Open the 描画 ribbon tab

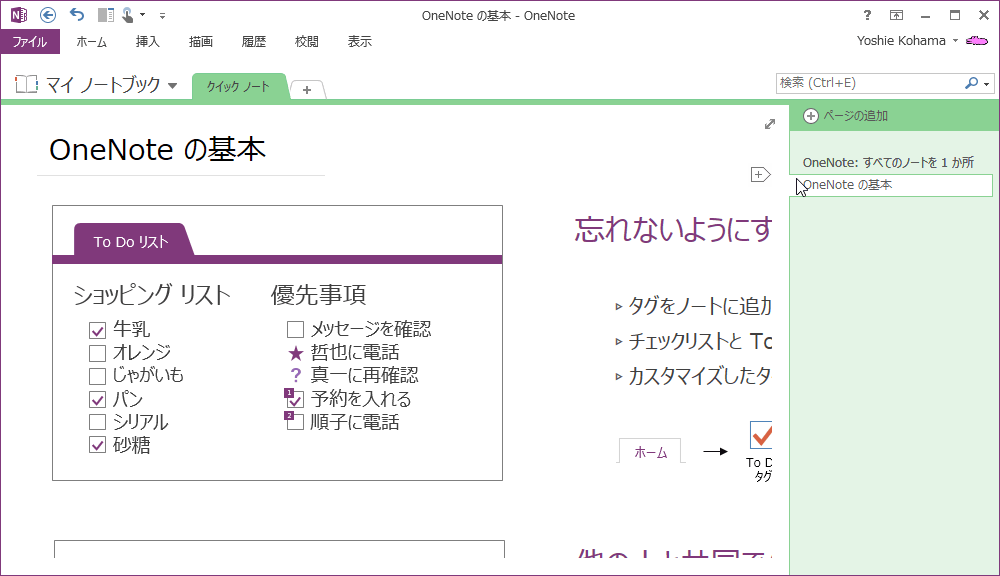201,41
